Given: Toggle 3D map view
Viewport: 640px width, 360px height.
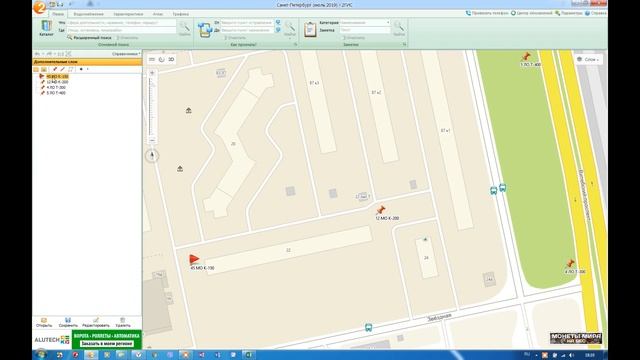Looking at the screenshot, I should 171,60.
